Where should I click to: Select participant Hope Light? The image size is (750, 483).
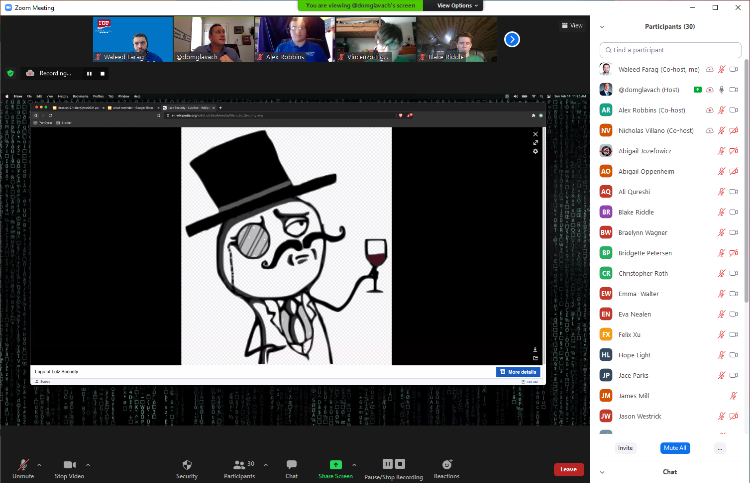[x=670, y=355]
